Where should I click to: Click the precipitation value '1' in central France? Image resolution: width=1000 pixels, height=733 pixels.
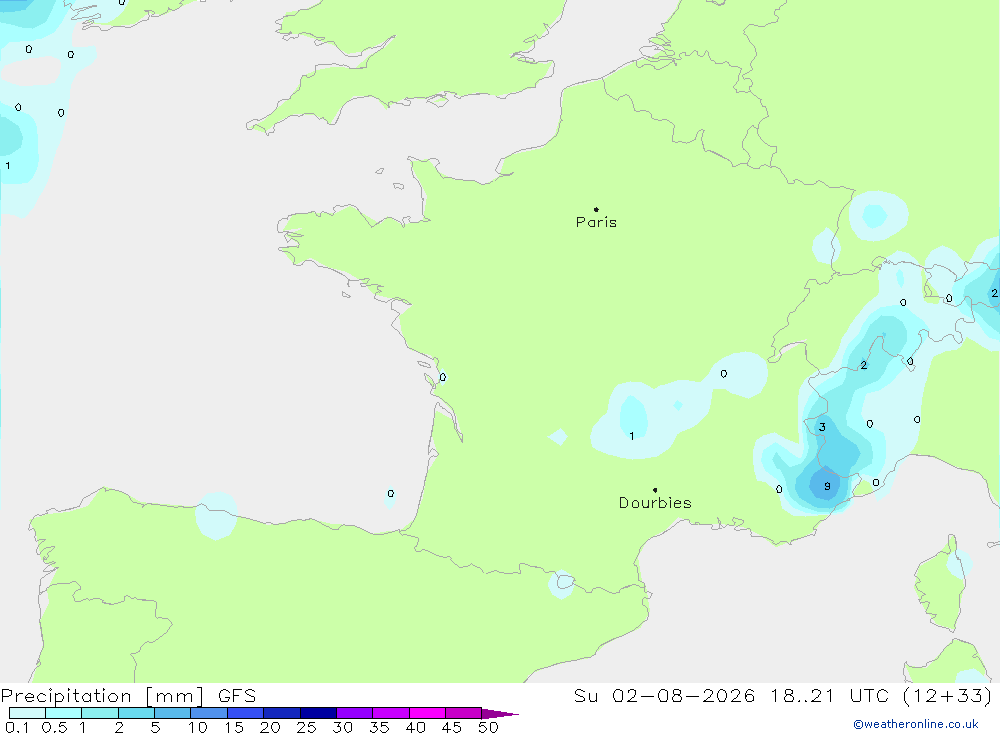pos(631,436)
